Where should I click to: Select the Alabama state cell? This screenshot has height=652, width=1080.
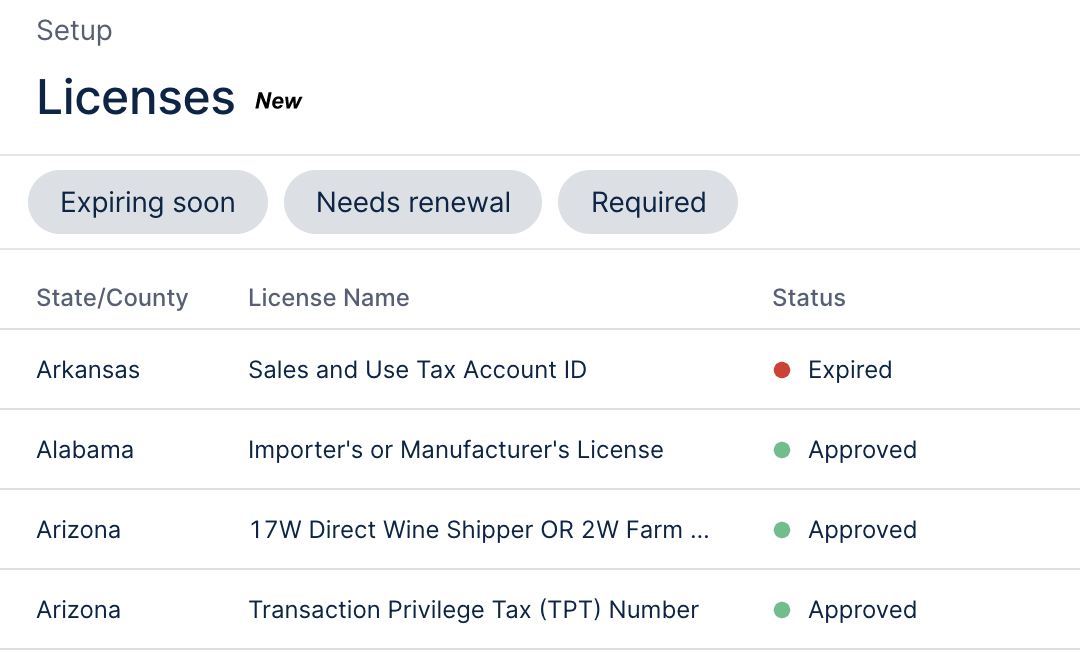[x=85, y=450]
